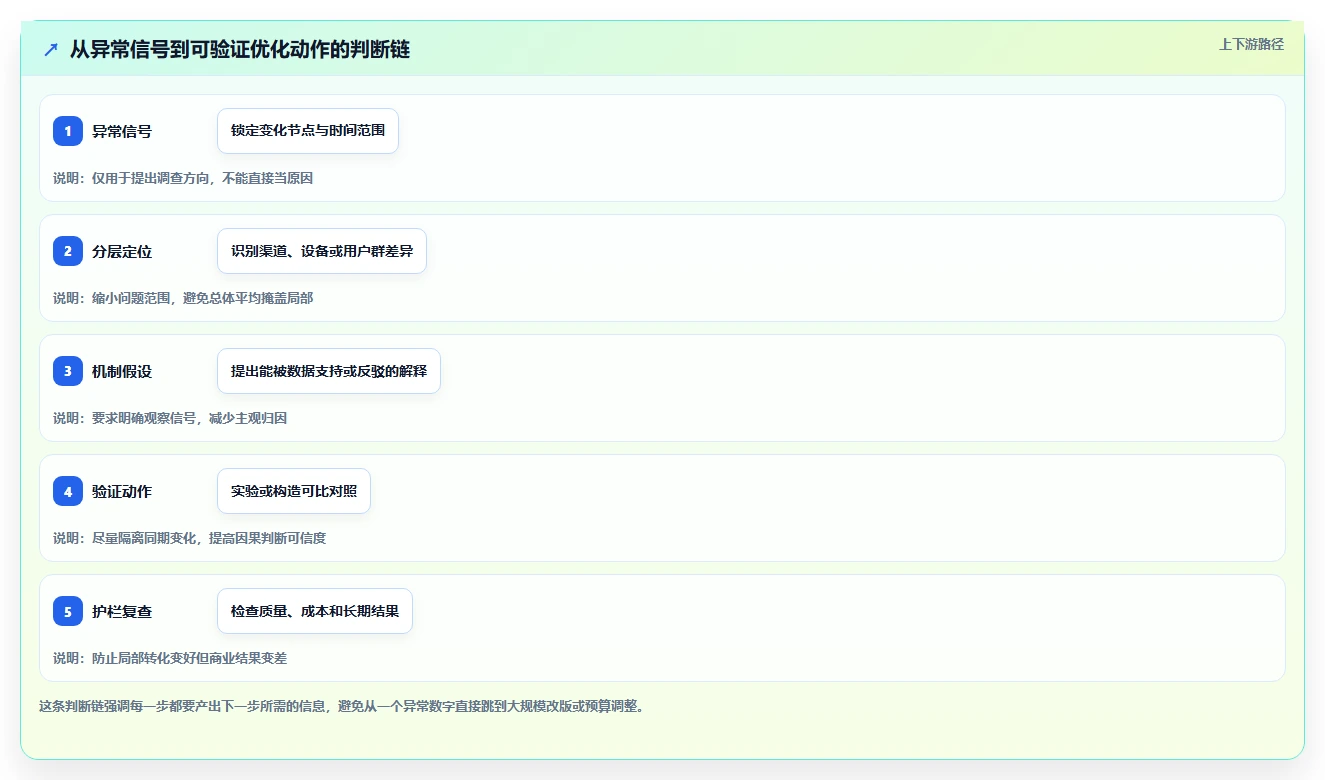This screenshot has width=1325, height=780.
Task: Click the 检查质量、成本和长期结果 chip
Action: [x=315, y=611]
